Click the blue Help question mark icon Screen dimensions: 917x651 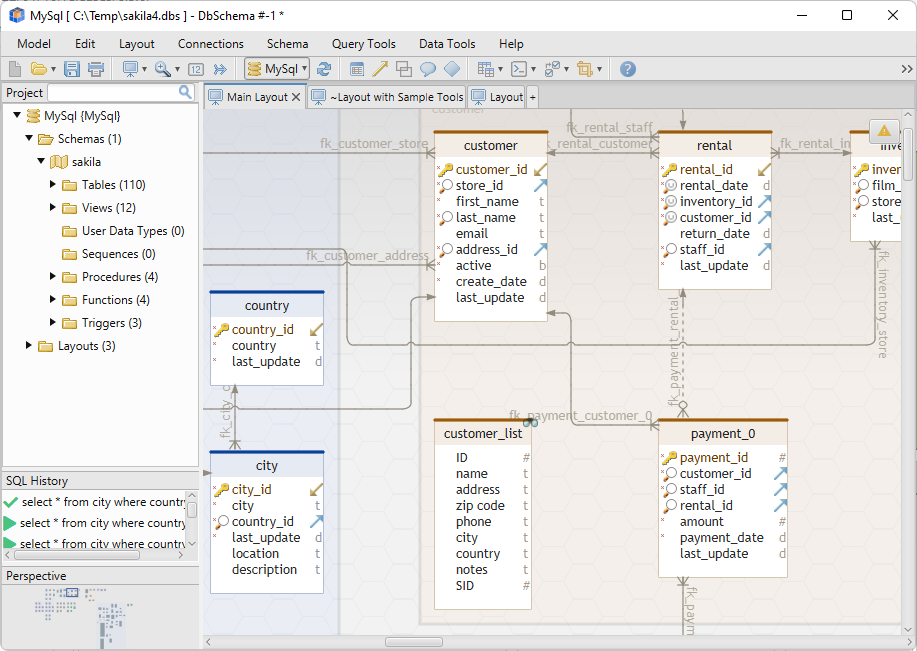tap(628, 69)
